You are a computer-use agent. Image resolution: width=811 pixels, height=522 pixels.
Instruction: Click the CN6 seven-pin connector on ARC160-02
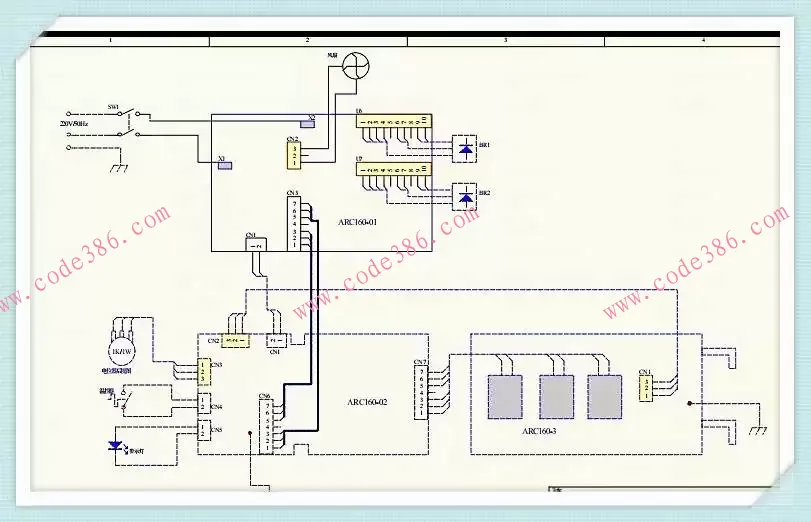pyautogui.click(x=266, y=427)
